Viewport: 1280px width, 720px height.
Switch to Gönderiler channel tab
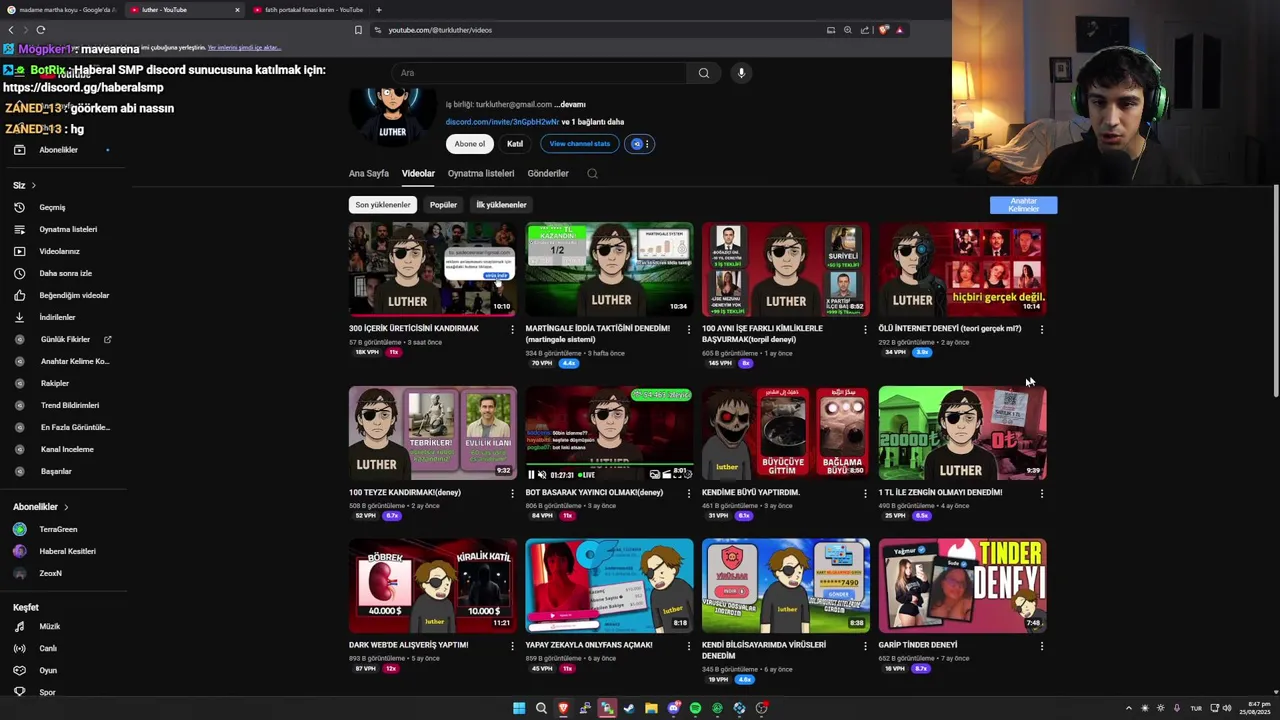(x=548, y=173)
